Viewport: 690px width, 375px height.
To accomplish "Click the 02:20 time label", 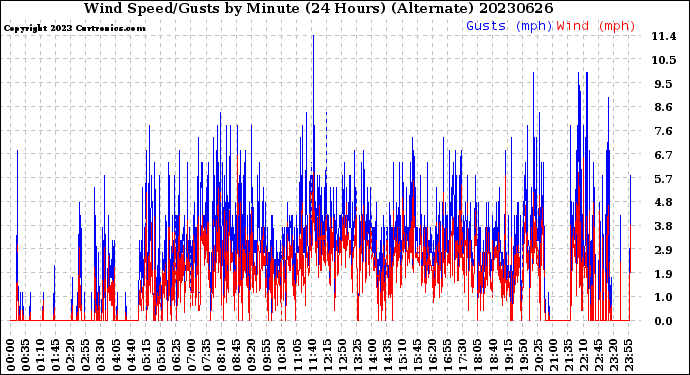I will pyautogui.click(x=71, y=355).
